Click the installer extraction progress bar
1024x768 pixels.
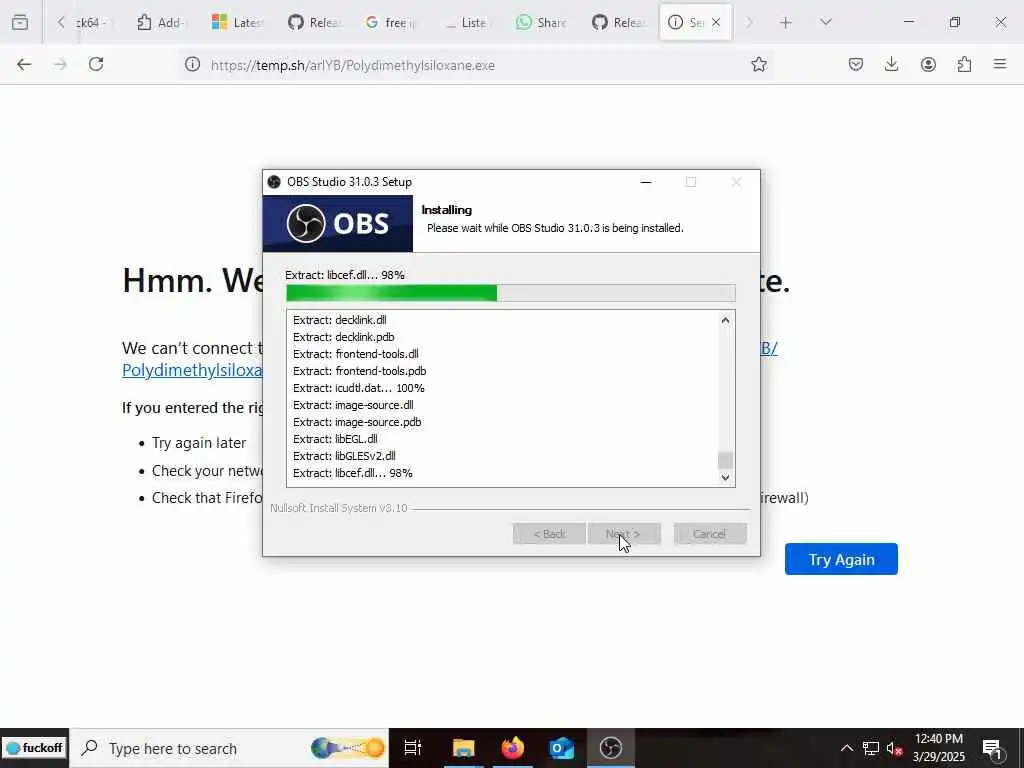click(511, 293)
